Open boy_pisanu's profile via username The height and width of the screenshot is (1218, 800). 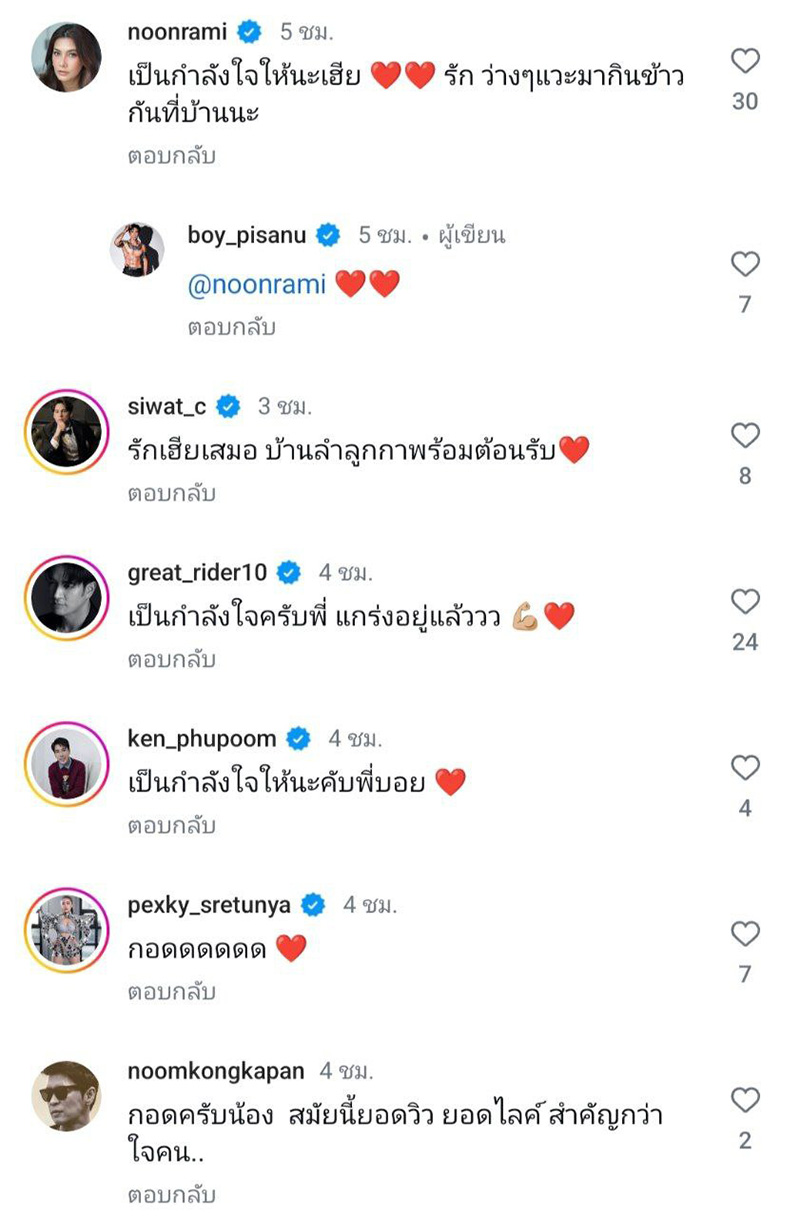(x=245, y=235)
